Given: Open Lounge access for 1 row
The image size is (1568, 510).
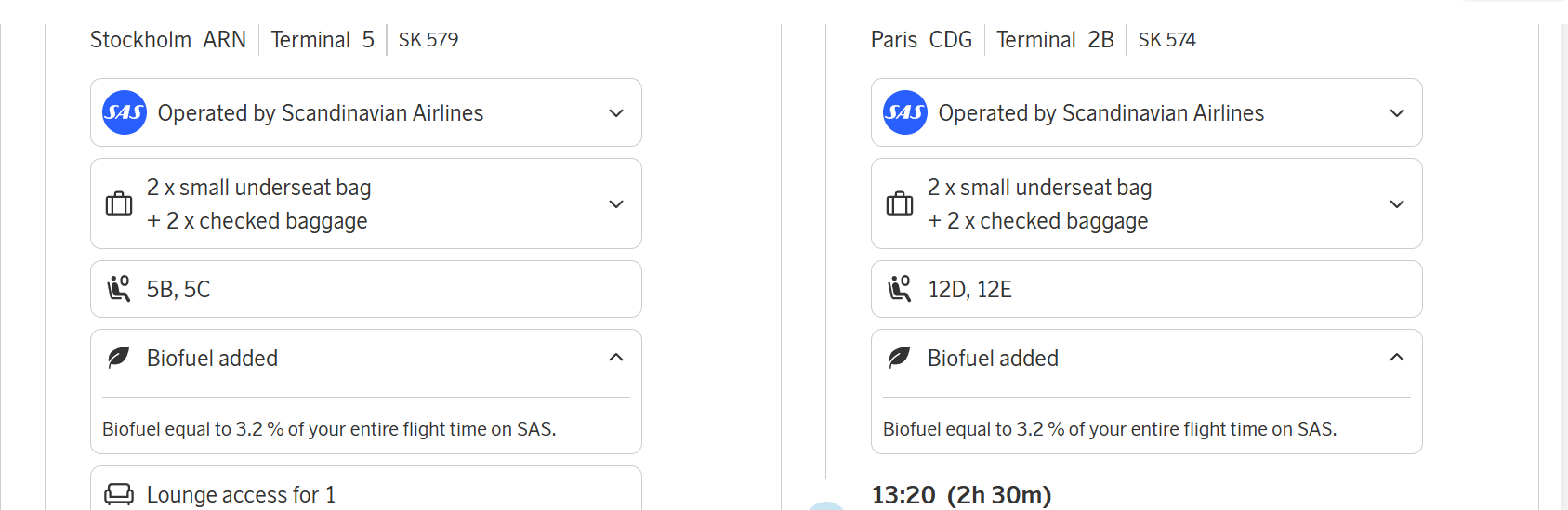Looking at the screenshot, I should pos(365,494).
